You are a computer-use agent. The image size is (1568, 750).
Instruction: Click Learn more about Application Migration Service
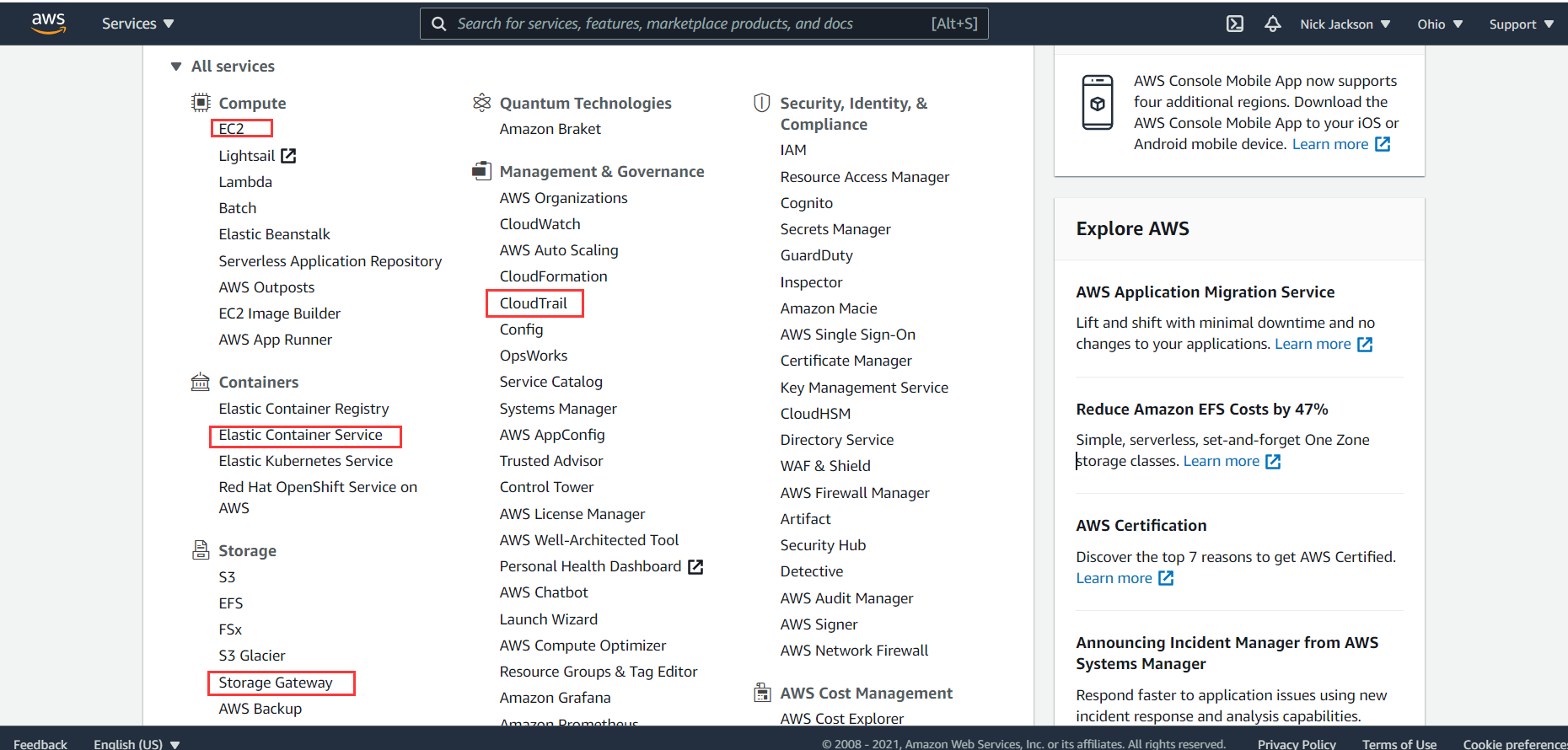click(1313, 344)
